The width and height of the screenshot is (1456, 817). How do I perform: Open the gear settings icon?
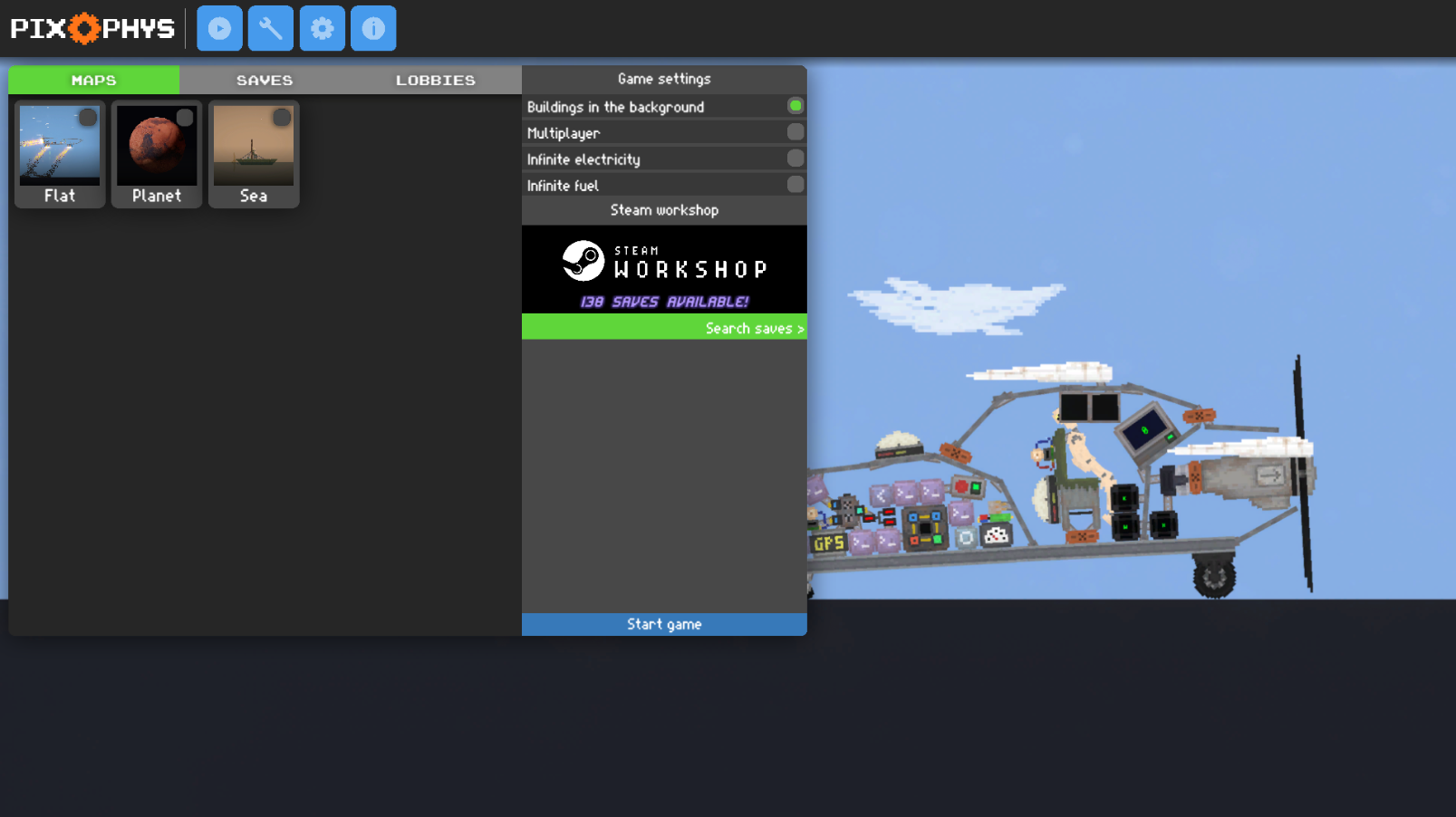[322, 28]
